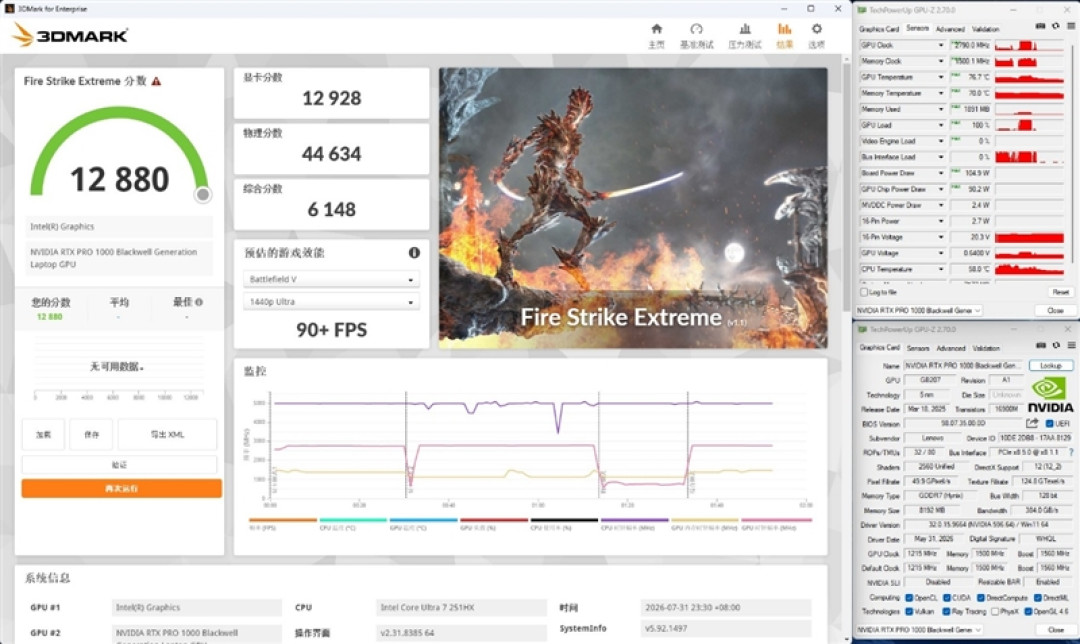The height and width of the screenshot is (644, 1080).
Task: Open the 基准测试 benchmarks icon
Action: click(696, 29)
